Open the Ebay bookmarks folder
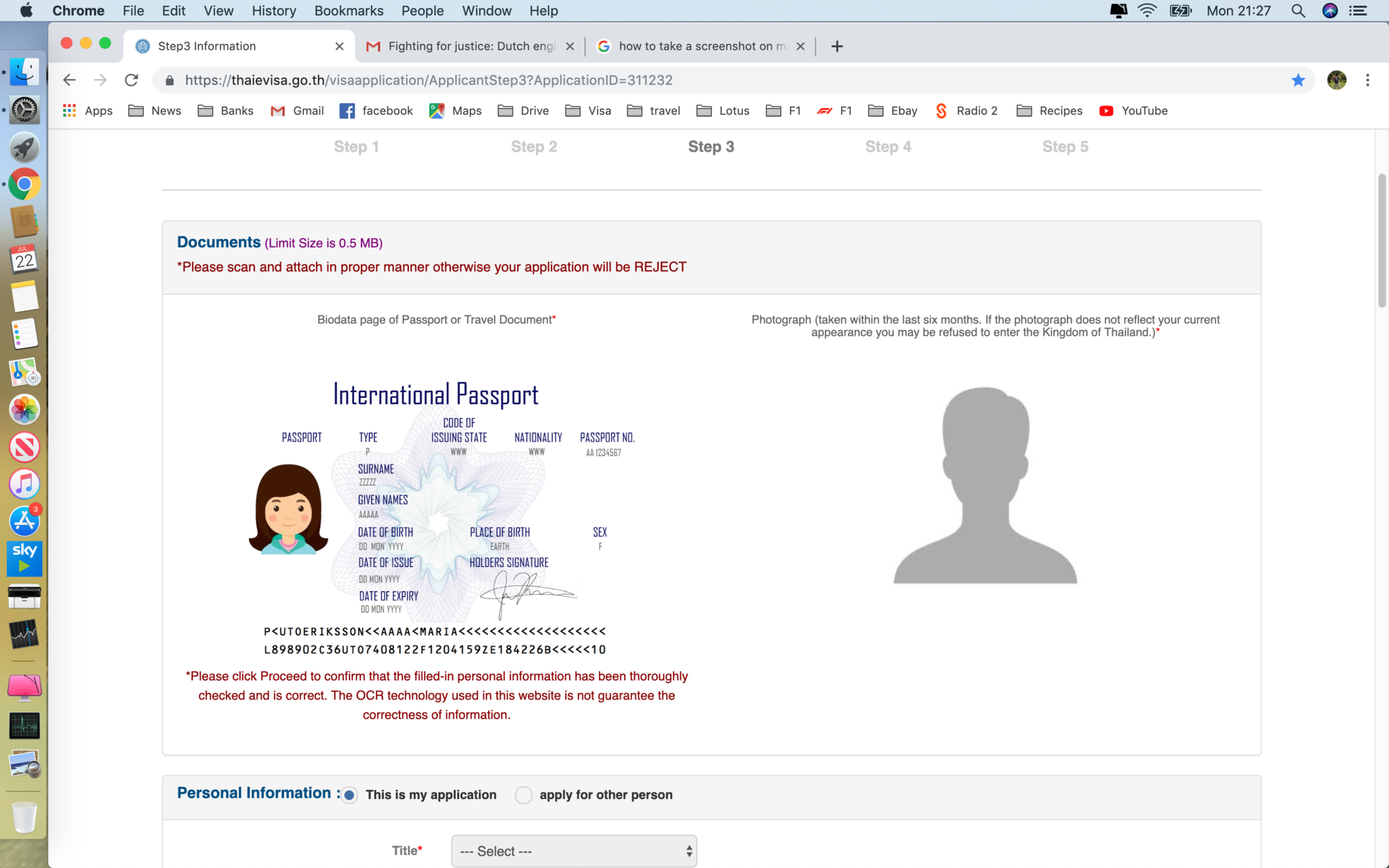Image resolution: width=1389 pixels, height=868 pixels. pyautogui.click(x=893, y=111)
